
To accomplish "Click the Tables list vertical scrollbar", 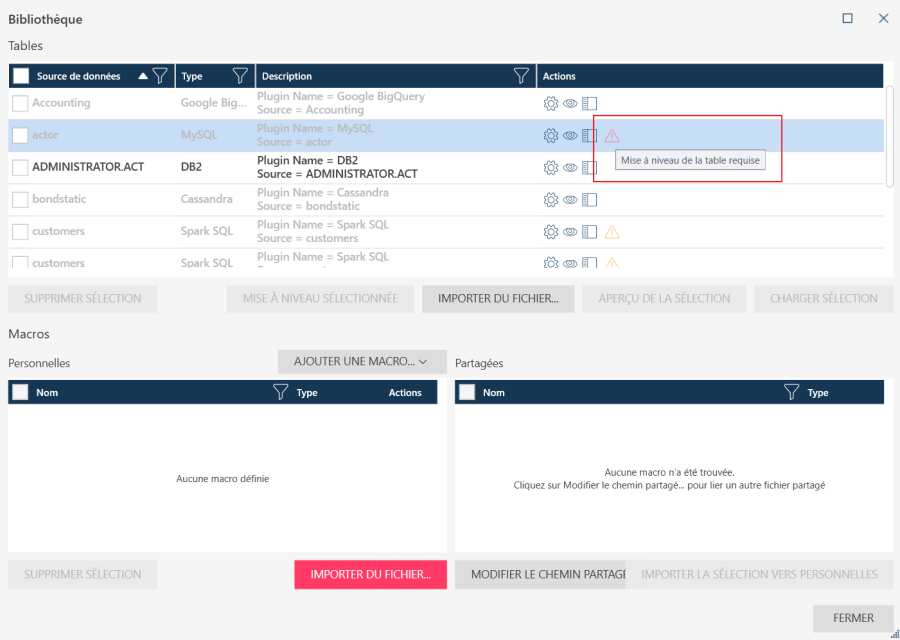I will coord(889,135).
